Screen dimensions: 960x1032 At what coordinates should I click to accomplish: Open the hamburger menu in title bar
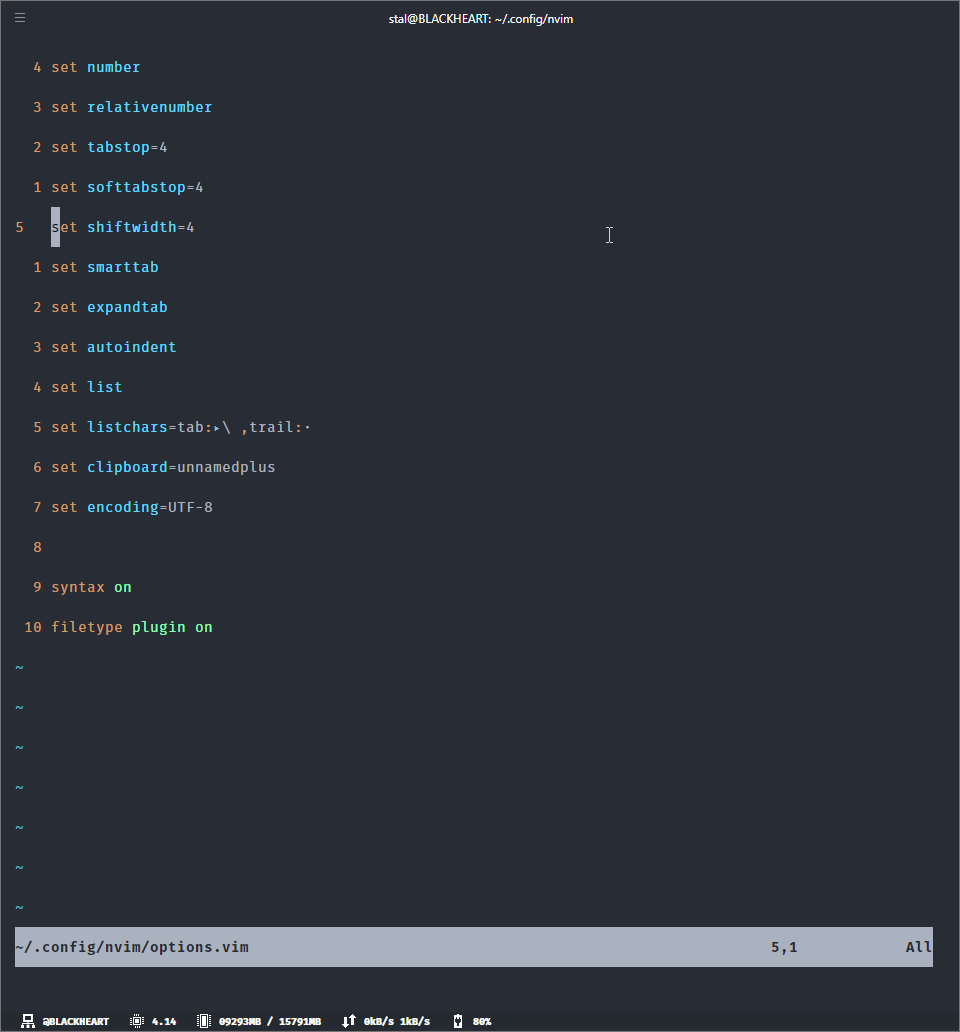(x=20, y=17)
